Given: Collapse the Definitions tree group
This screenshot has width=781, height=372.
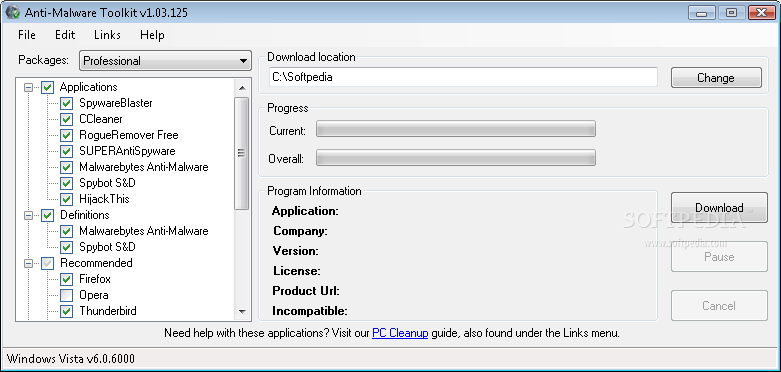Looking at the screenshot, I should 29,216.
